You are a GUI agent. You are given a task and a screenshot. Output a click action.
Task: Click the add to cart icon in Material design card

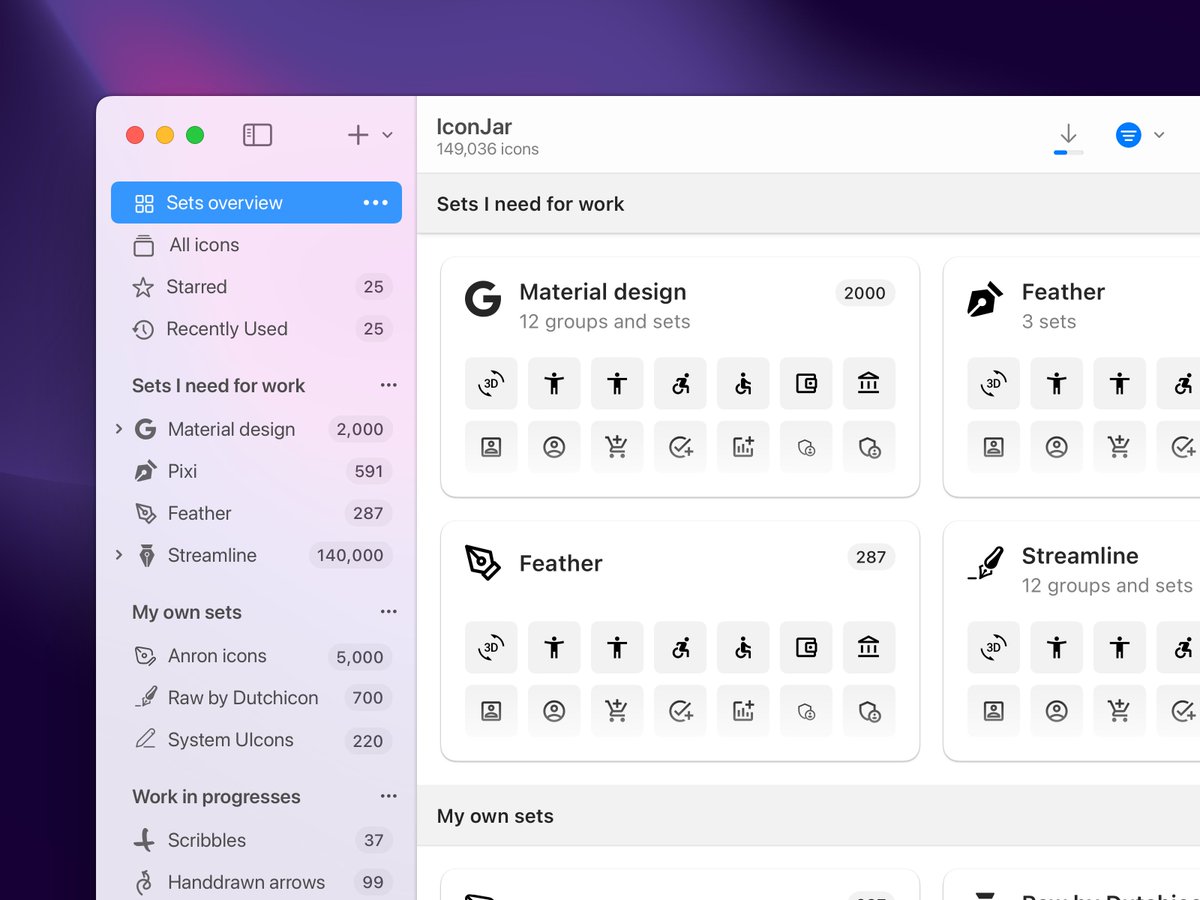click(x=617, y=447)
